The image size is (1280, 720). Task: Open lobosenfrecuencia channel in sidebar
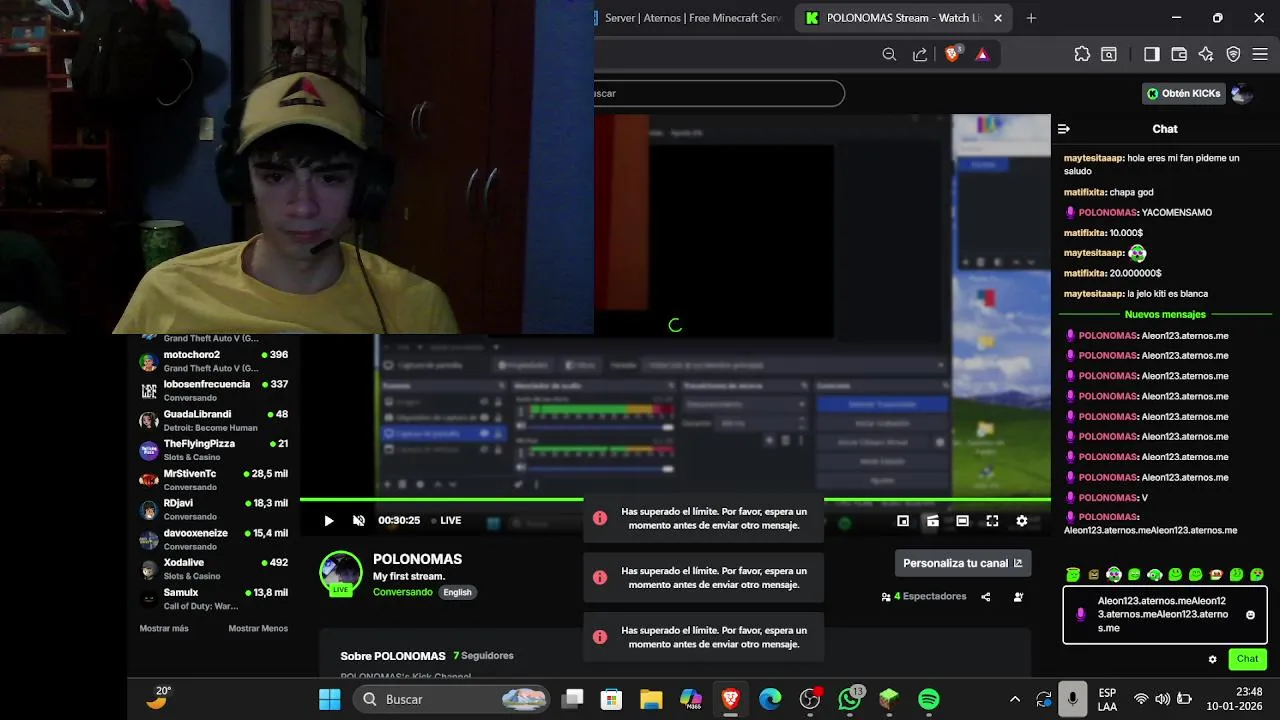(x=214, y=391)
